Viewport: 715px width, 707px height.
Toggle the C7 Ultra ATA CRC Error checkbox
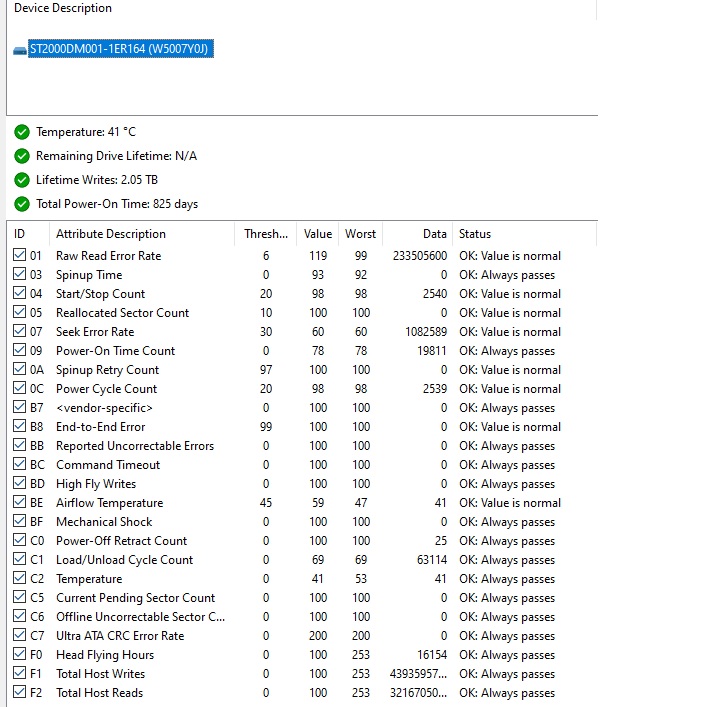(19, 635)
